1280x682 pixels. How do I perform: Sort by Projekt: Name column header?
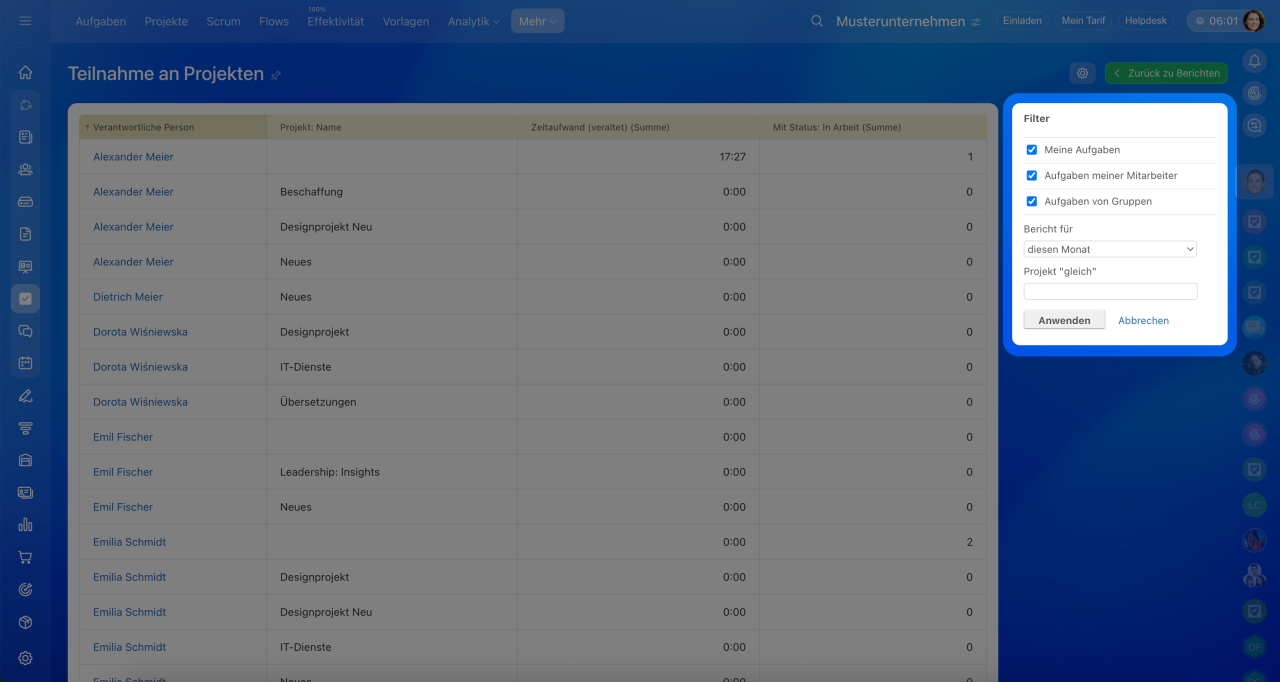[392, 127]
